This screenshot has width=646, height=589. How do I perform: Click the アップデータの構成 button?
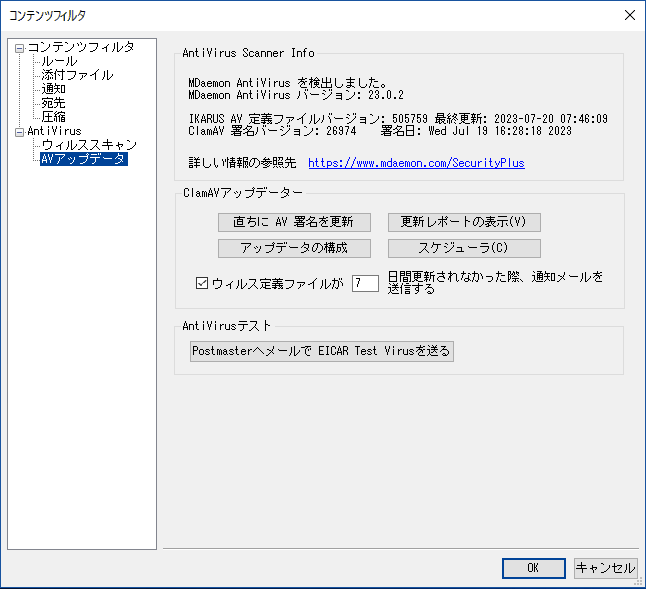click(x=294, y=248)
